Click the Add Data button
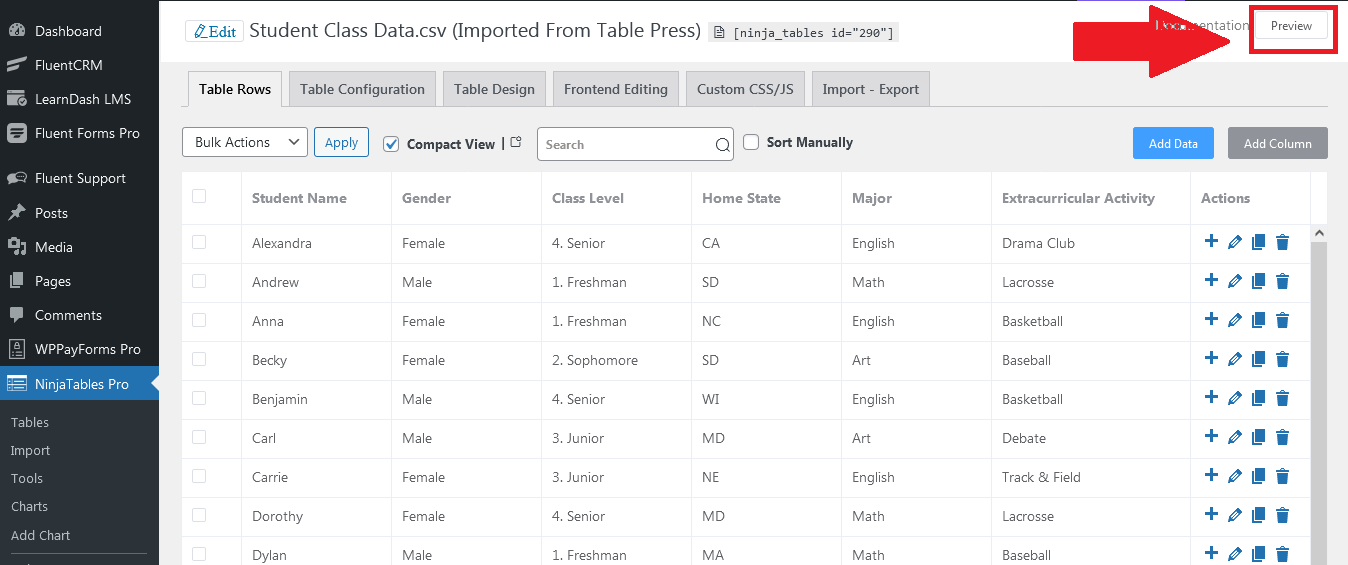1348x565 pixels. (1173, 143)
